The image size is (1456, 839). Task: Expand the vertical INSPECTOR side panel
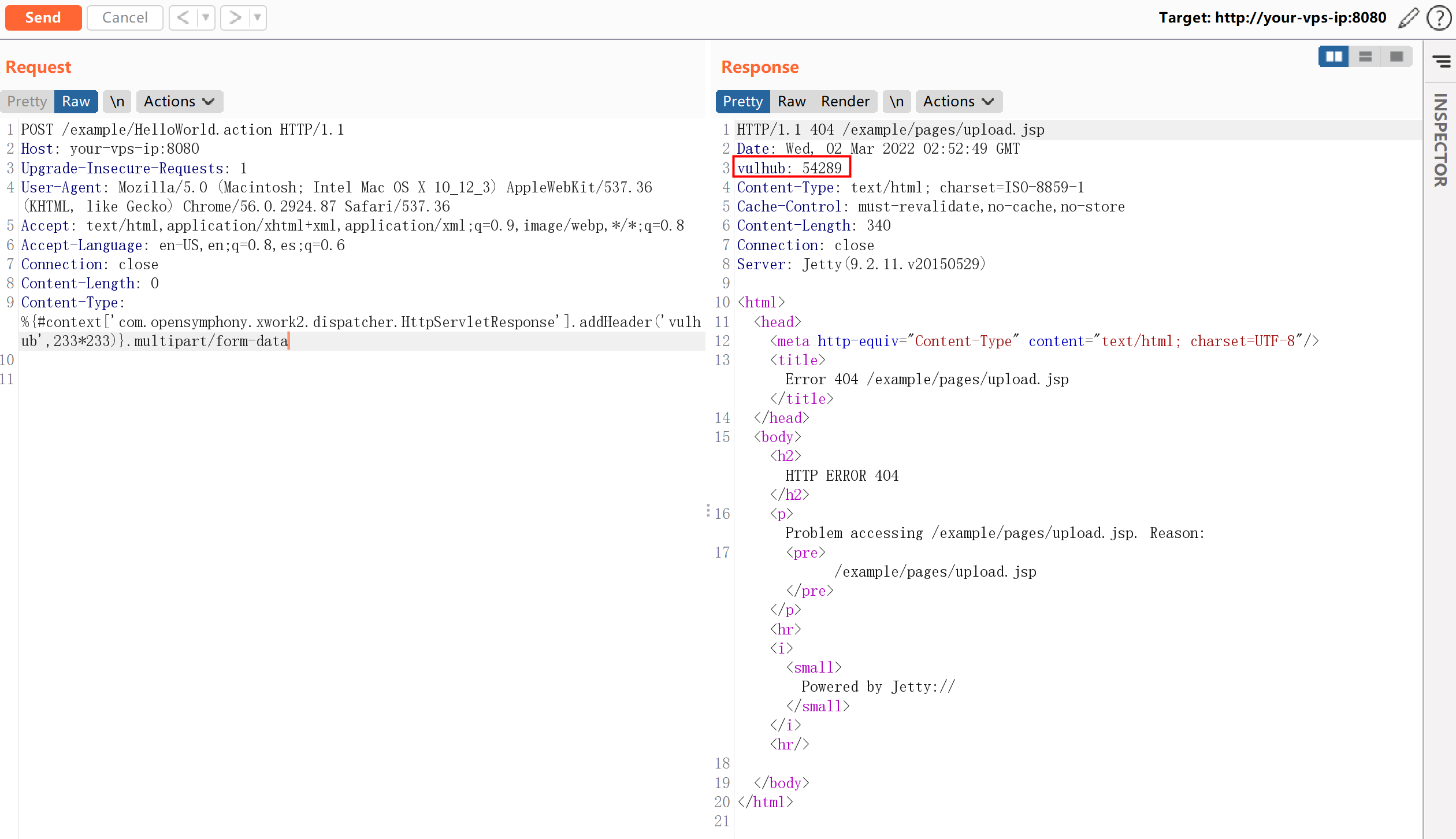(1440, 140)
